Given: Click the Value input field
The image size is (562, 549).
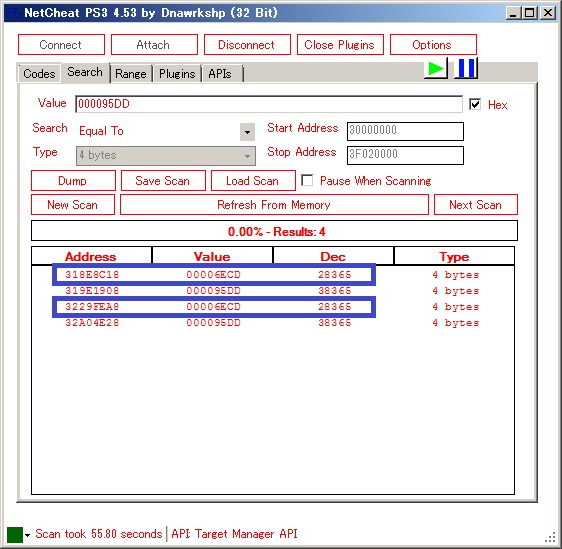Looking at the screenshot, I should [x=269, y=104].
